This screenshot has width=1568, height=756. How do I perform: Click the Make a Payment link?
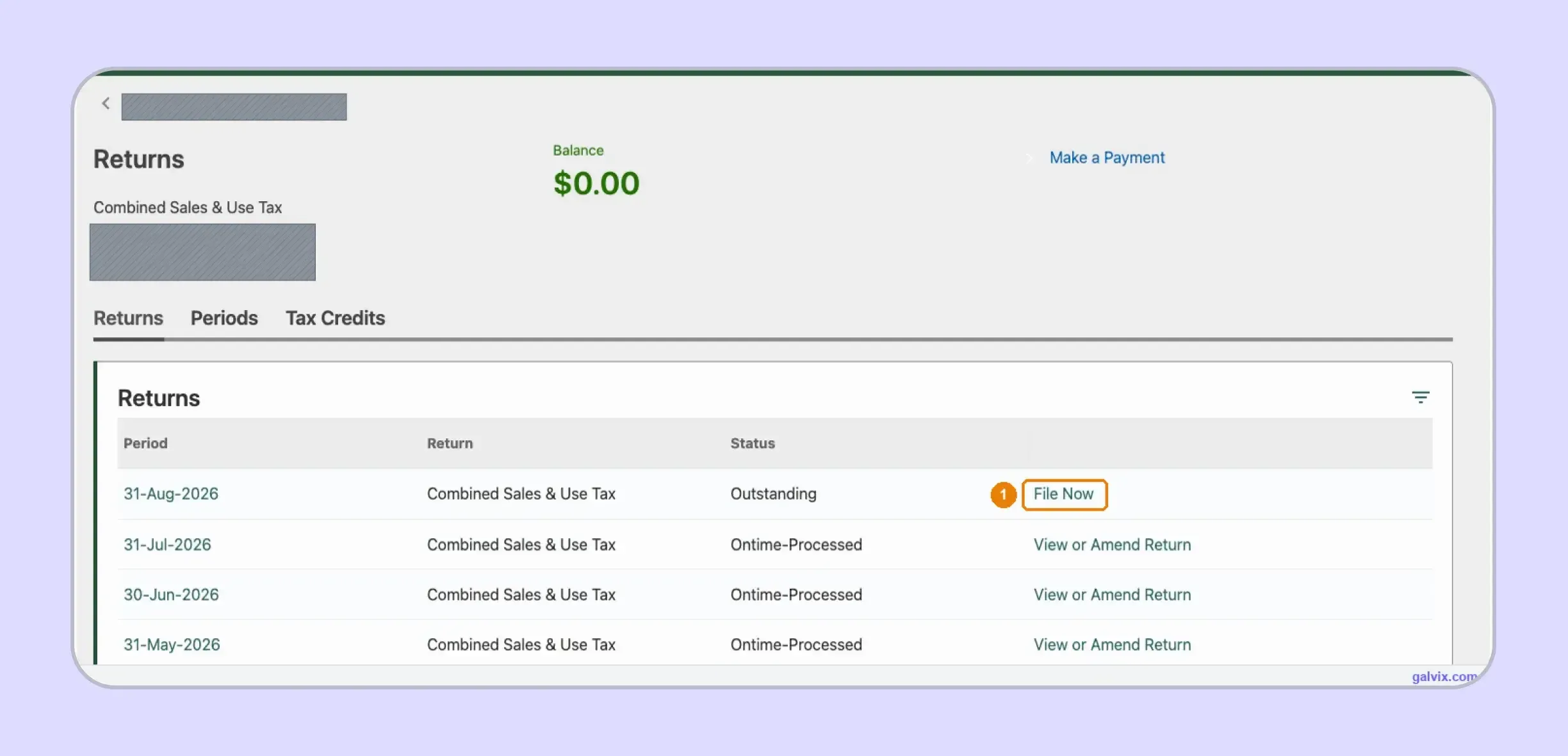click(1107, 158)
